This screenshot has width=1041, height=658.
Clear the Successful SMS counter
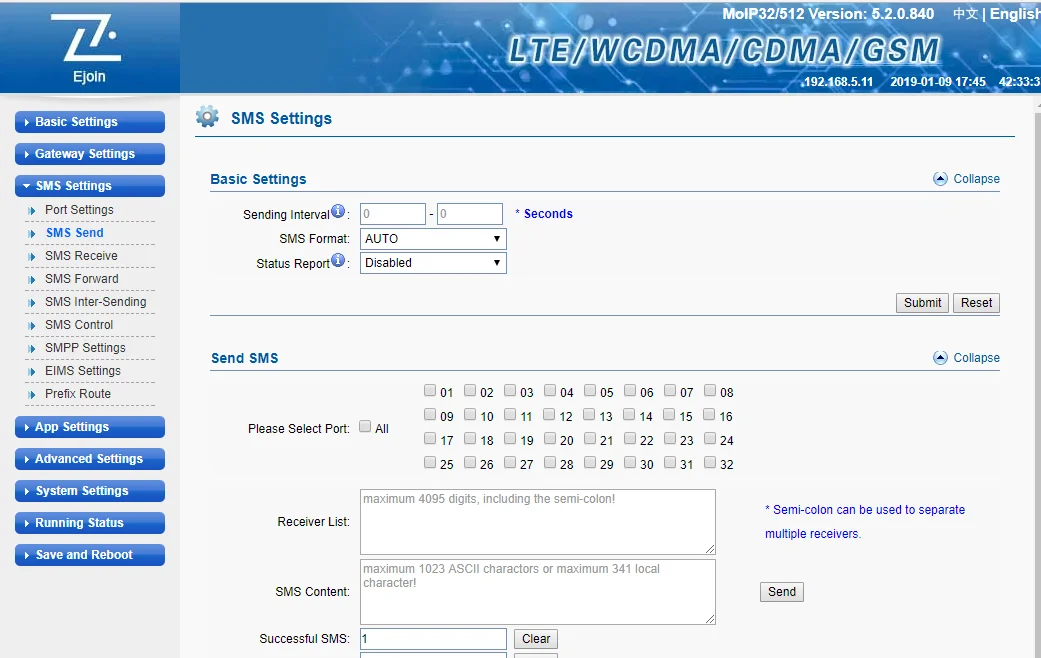coord(536,639)
